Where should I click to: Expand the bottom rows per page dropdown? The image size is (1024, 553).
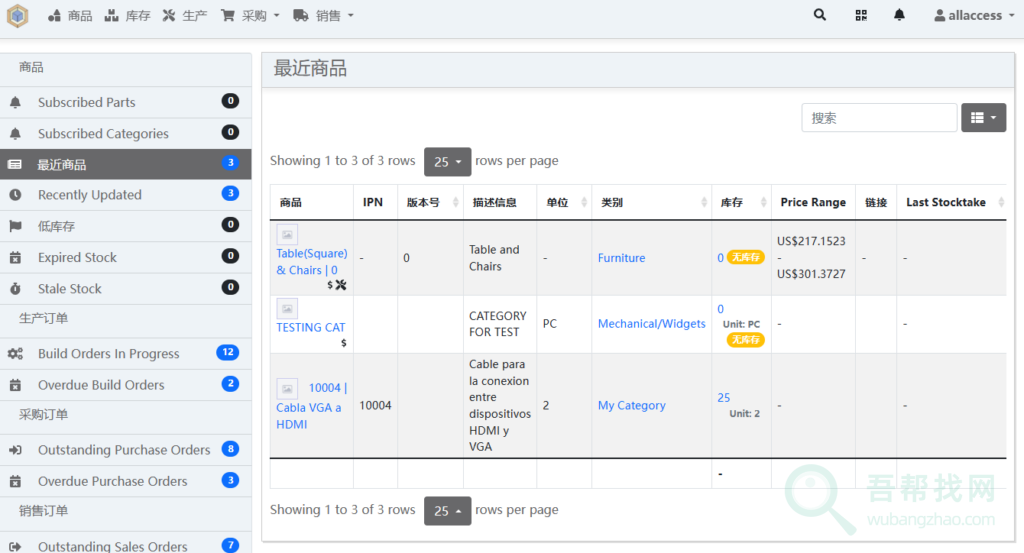(447, 510)
